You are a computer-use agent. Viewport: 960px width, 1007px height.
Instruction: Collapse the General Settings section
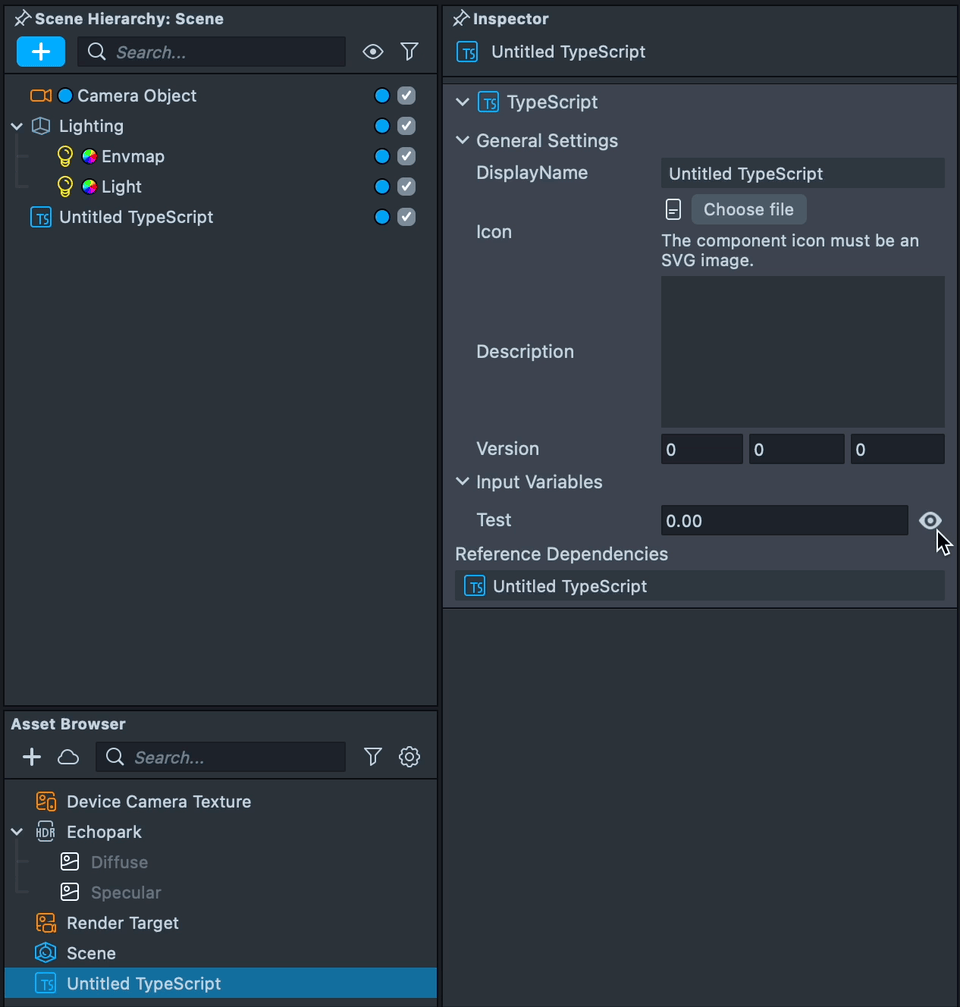(x=462, y=141)
